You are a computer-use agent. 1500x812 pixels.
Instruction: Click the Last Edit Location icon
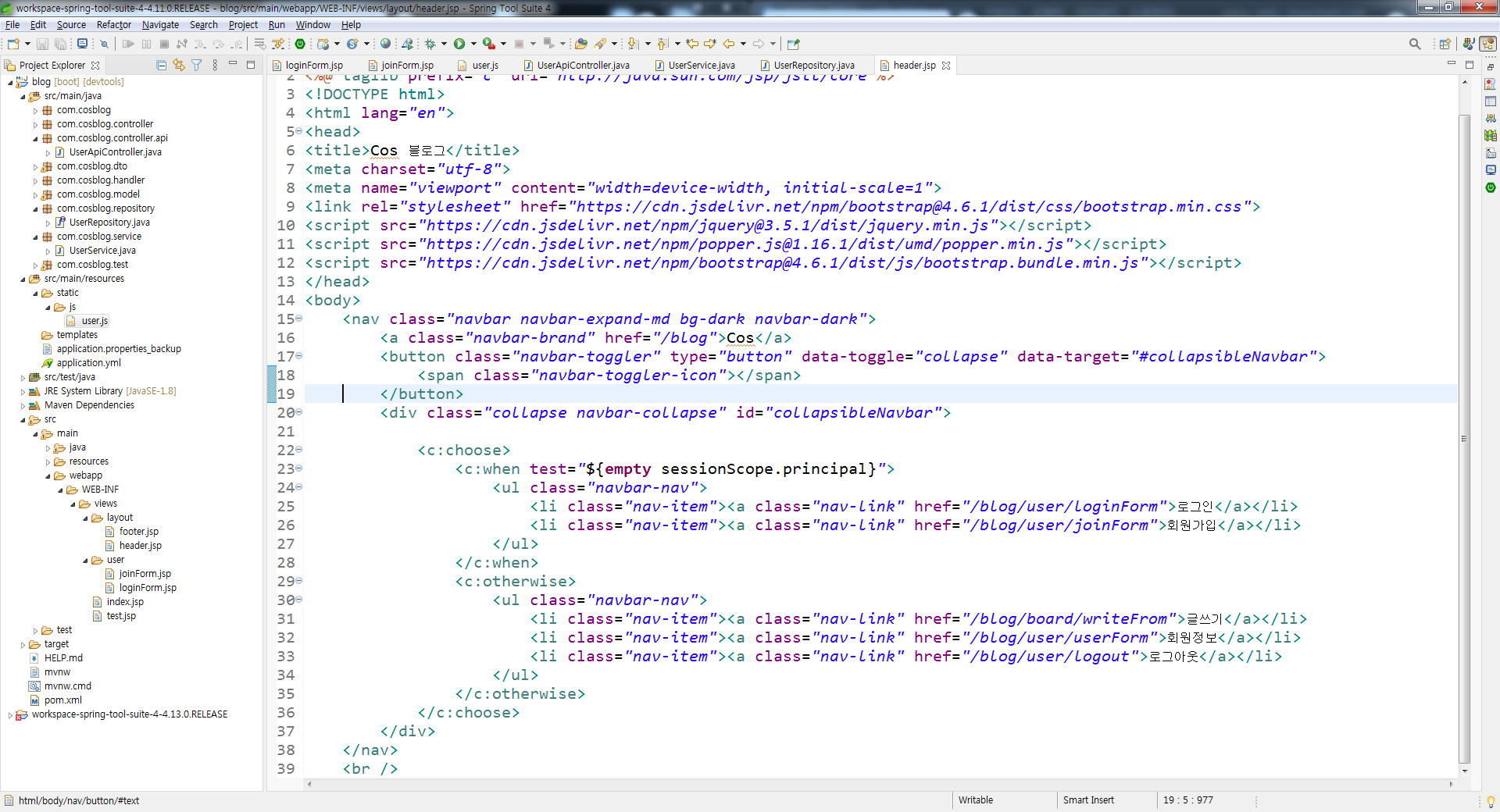coord(692,44)
